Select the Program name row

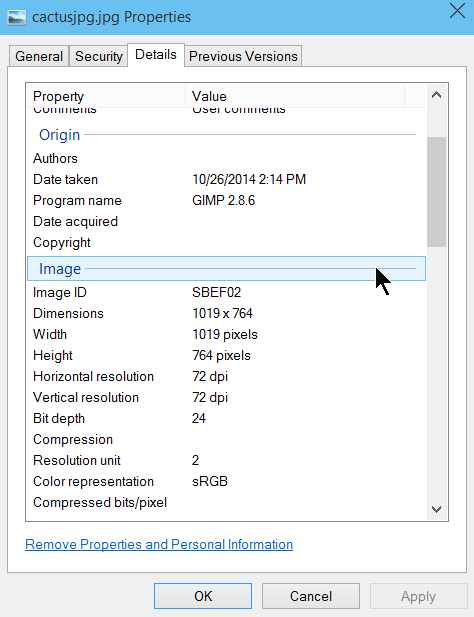click(226, 201)
